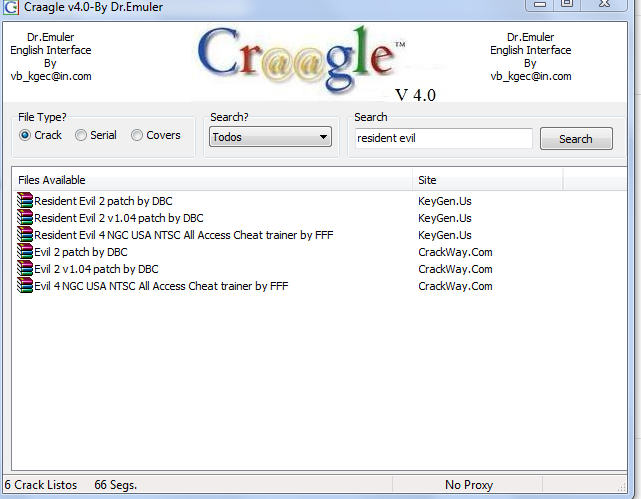
Task: Select the Crack file type radio button
Action: [25, 135]
